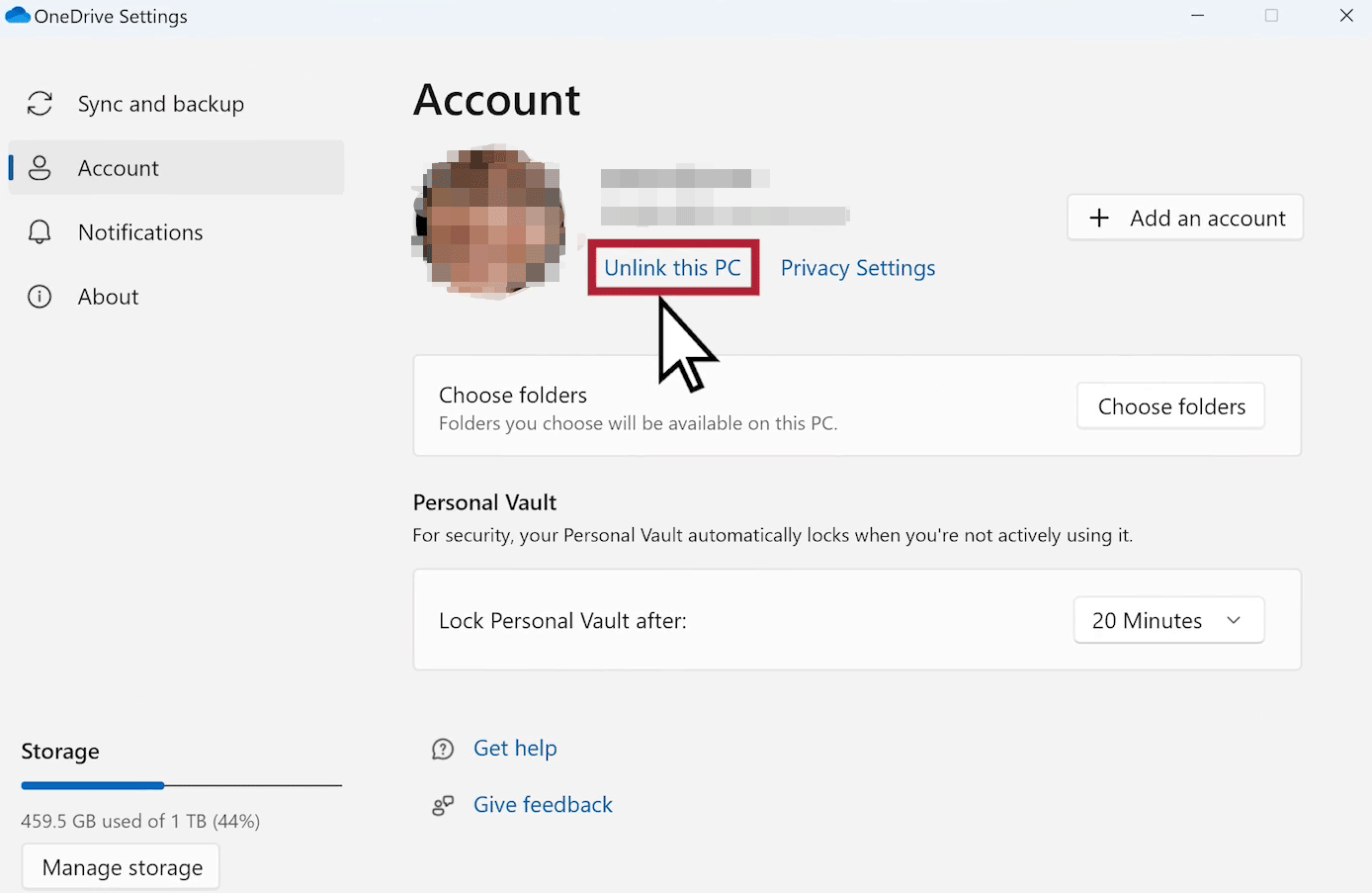This screenshot has height=893, width=1372.
Task: Click the blurred profile picture
Action: point(489,222)
